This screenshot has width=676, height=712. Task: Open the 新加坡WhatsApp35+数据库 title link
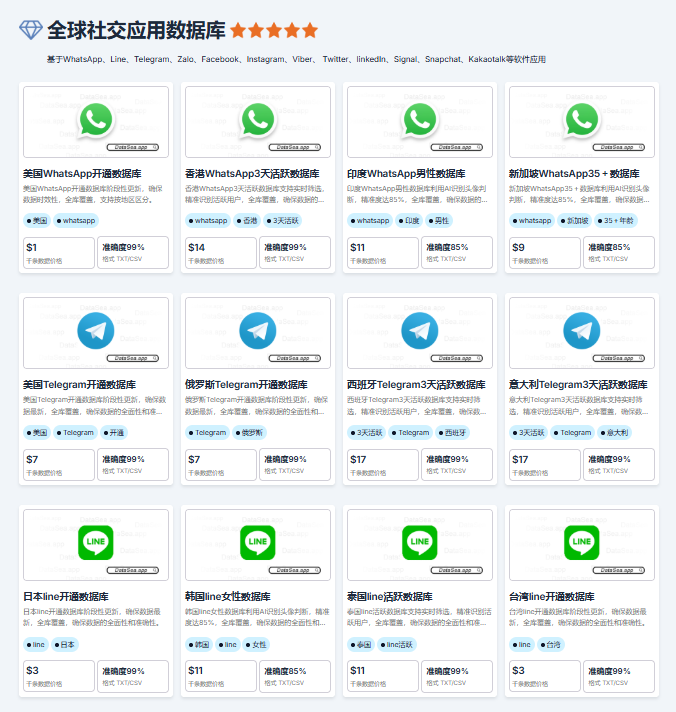pos(574,173)
